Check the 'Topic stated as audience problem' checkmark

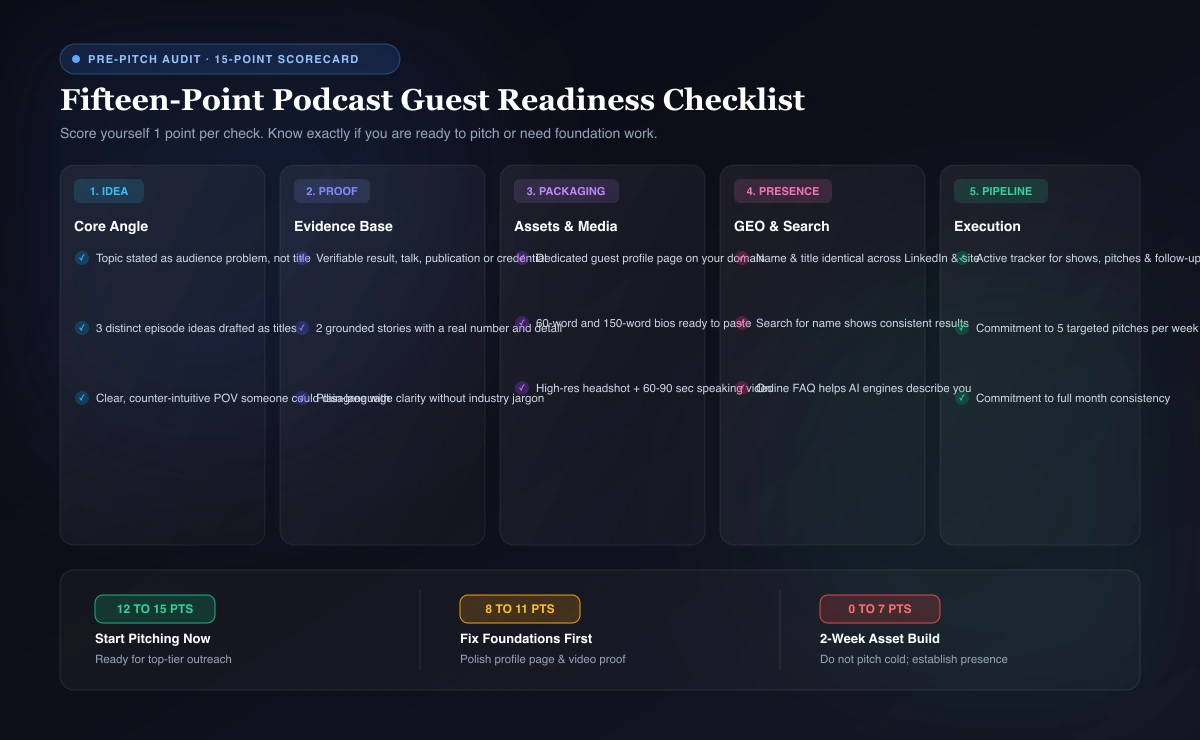(x=82, y=258)
